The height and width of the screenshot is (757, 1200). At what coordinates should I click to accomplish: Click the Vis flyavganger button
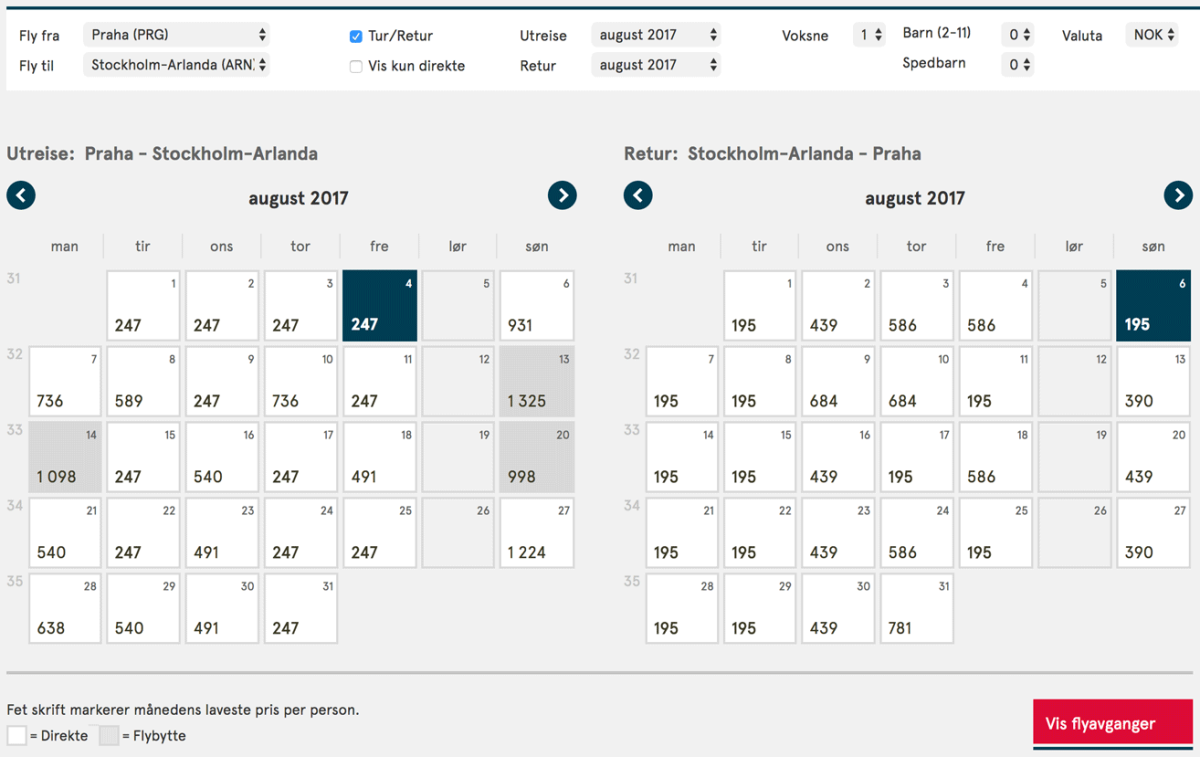point(1113,723)
